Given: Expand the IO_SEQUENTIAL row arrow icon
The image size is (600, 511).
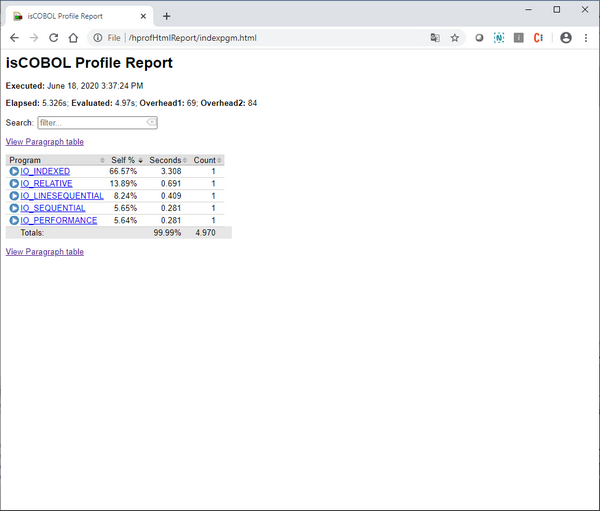Looking at the screenshot, I should (14, 208).
